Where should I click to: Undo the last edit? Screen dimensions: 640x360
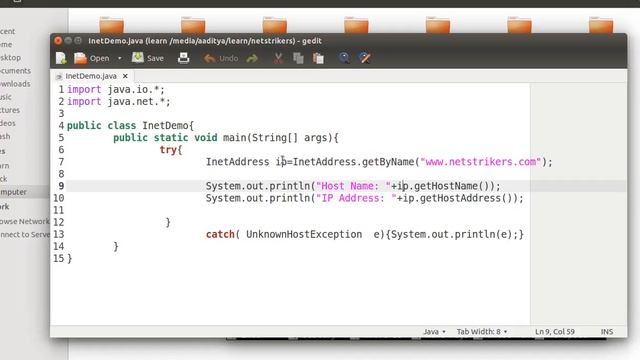point(221,58)
